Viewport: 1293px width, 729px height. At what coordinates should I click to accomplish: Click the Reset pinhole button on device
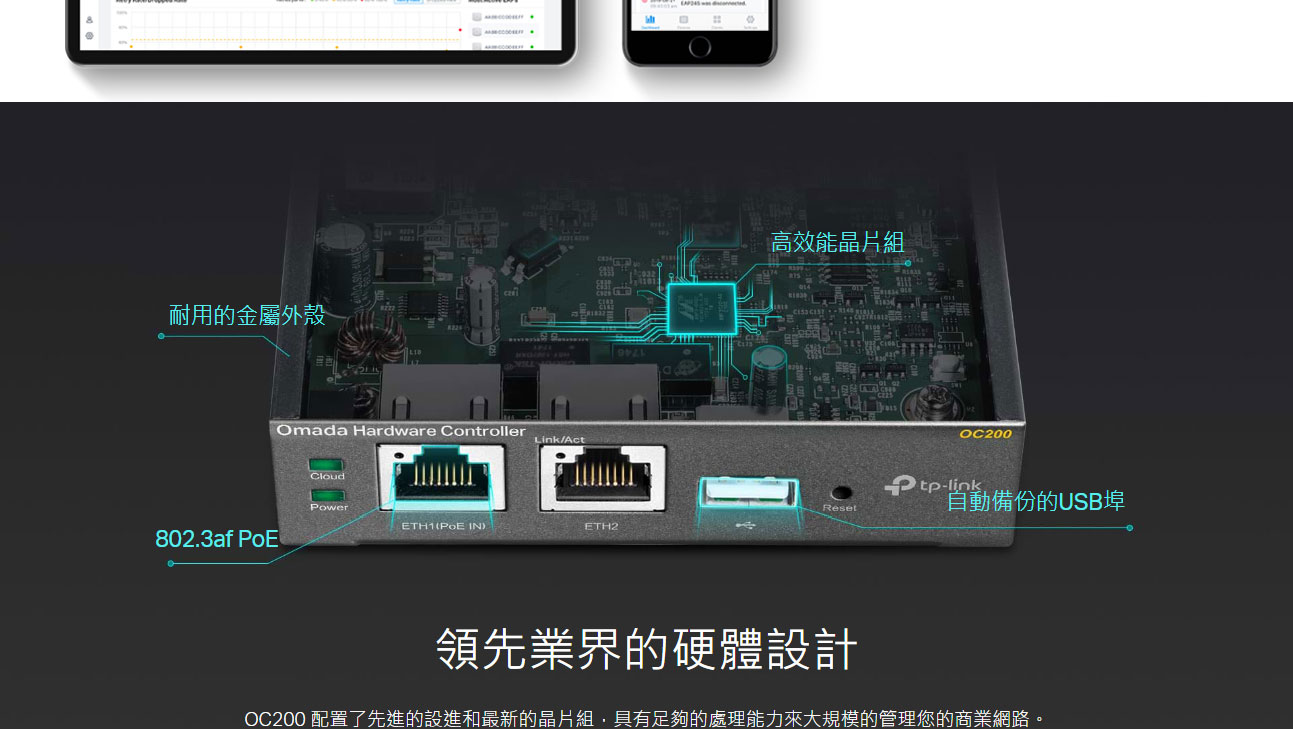point(840,492)
